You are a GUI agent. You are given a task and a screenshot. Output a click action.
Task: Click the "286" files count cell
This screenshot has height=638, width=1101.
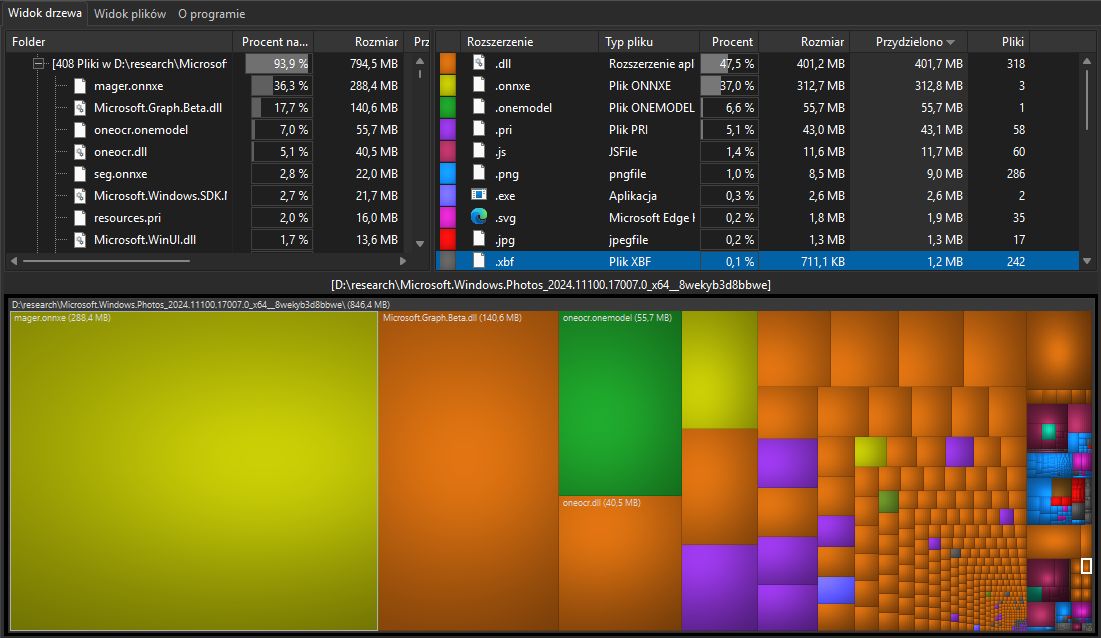click(1015, 173)
